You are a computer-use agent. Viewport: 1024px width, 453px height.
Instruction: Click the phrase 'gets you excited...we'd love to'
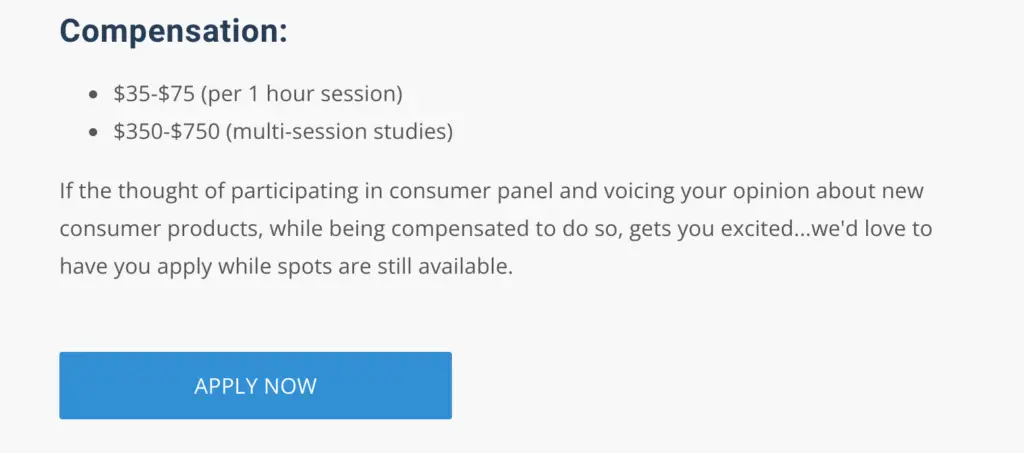point(780,230)
